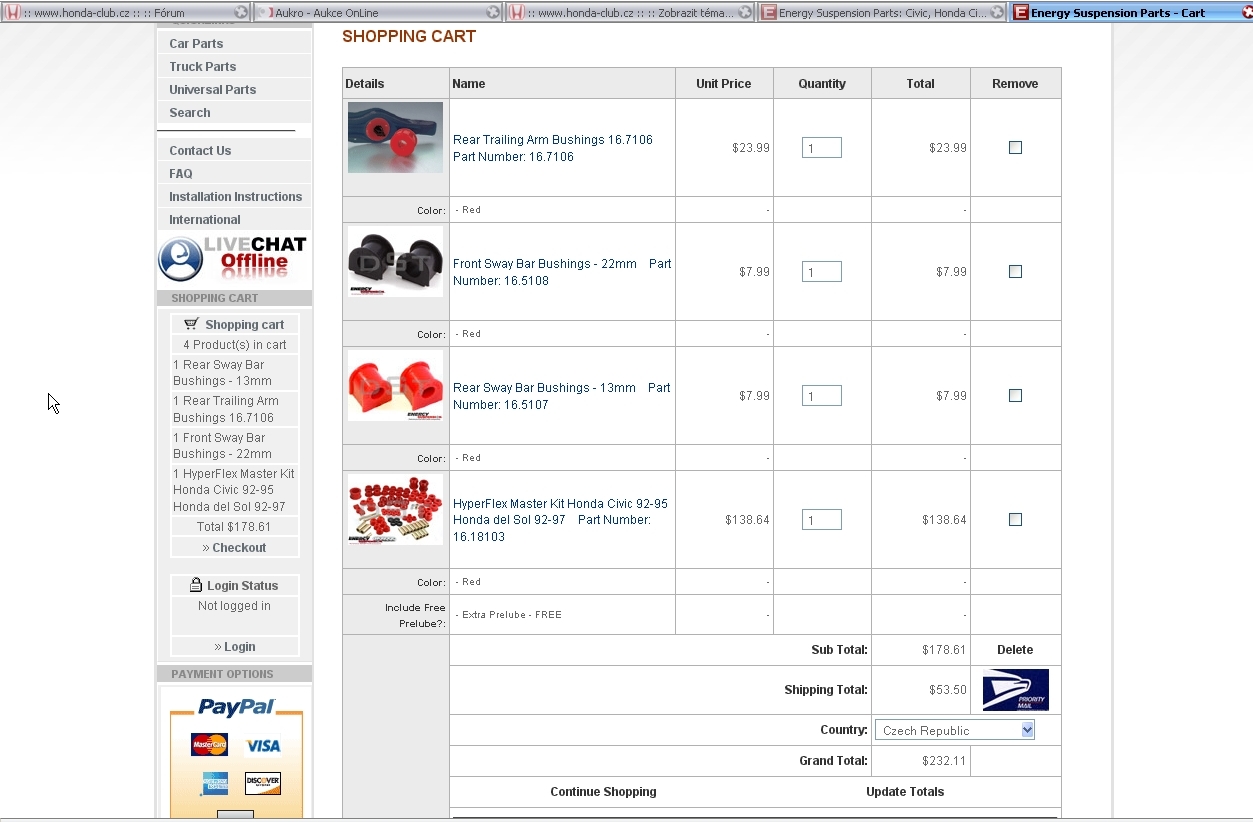Mark HyperFlex Master Kit for removal
Viewport: 1253px width, 822px height.
[x=1015, y=520]
